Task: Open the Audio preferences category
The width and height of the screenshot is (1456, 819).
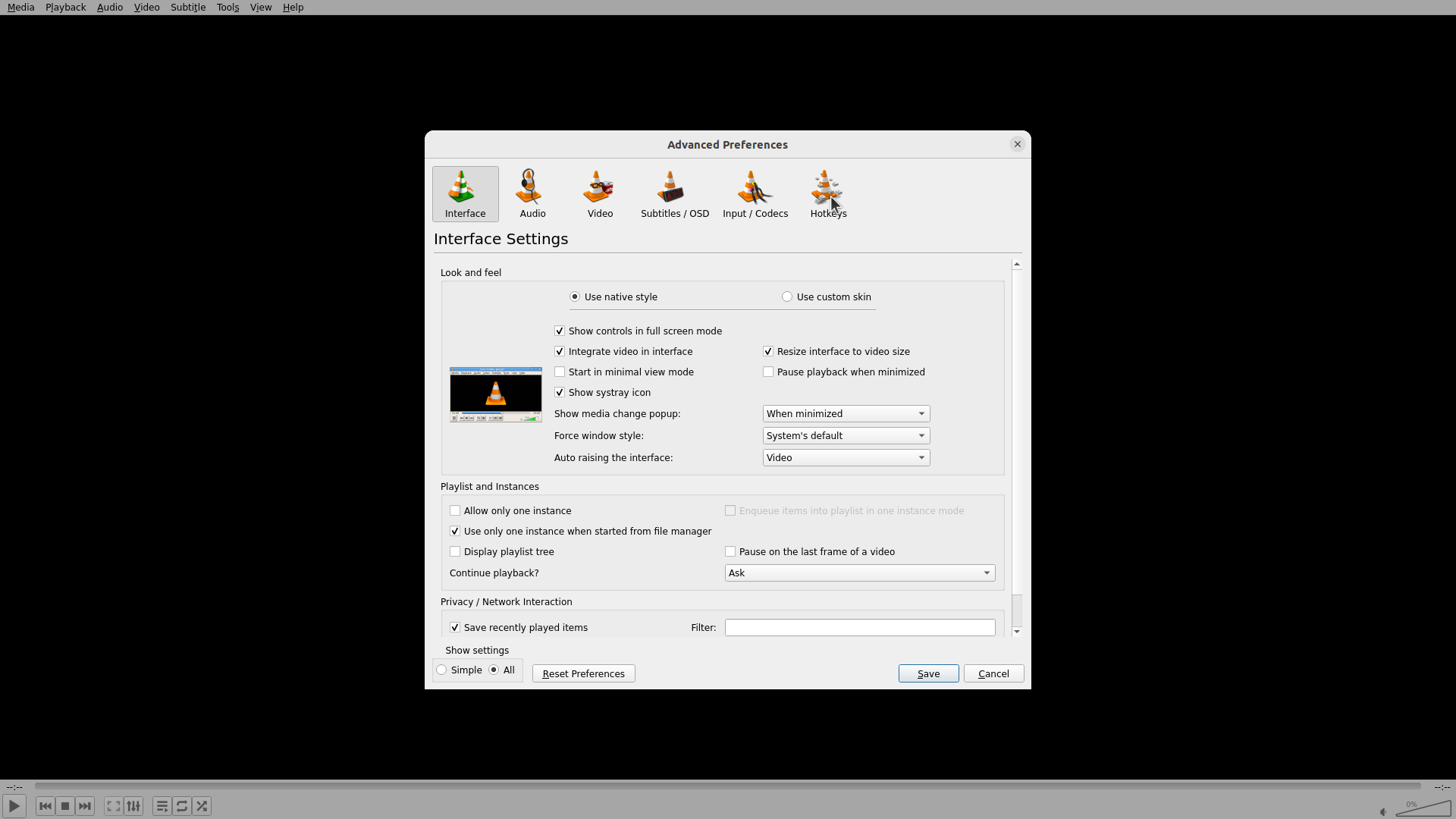Action: tap(532, 194)
